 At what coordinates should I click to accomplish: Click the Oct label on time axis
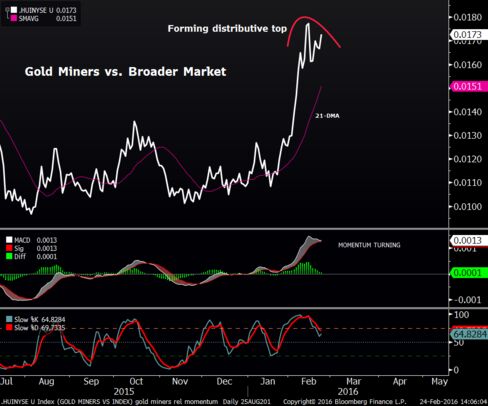tap(136, 381)
